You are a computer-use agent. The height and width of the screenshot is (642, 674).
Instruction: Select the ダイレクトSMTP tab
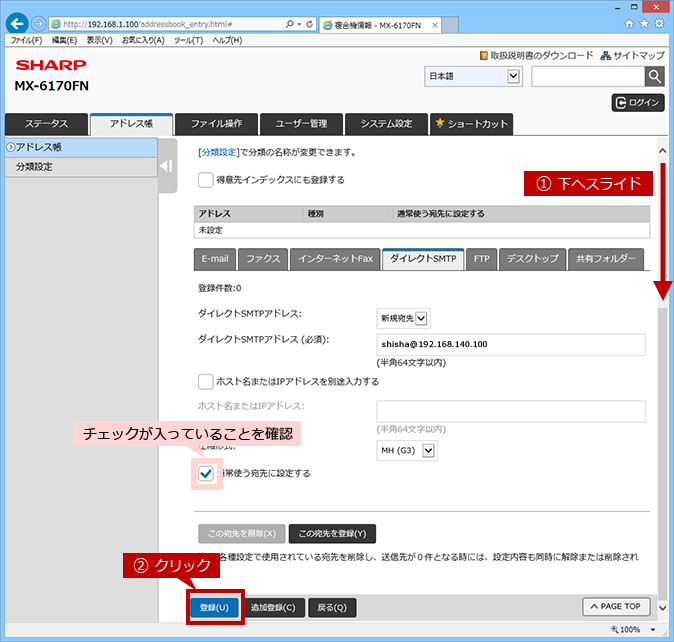(x=423, y=259)
